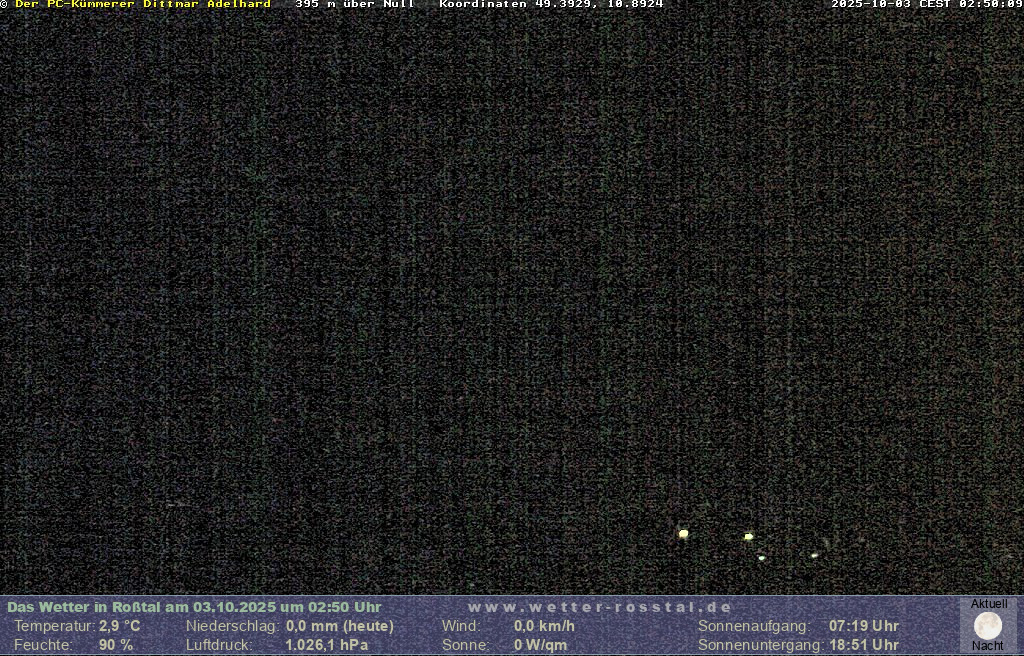Click the leftmost bright yellow light

pos(683,534)
